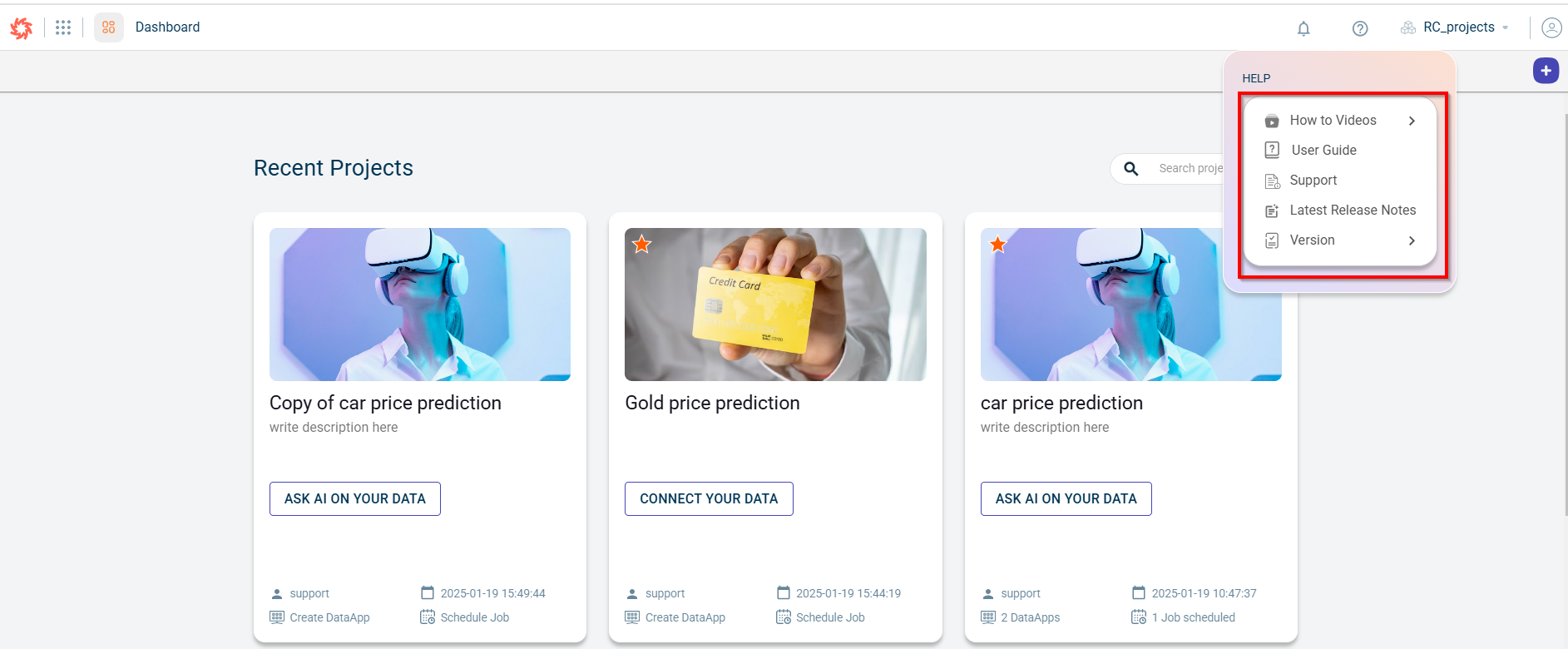Click the orange dashboard icon

[x=109, y=27]
